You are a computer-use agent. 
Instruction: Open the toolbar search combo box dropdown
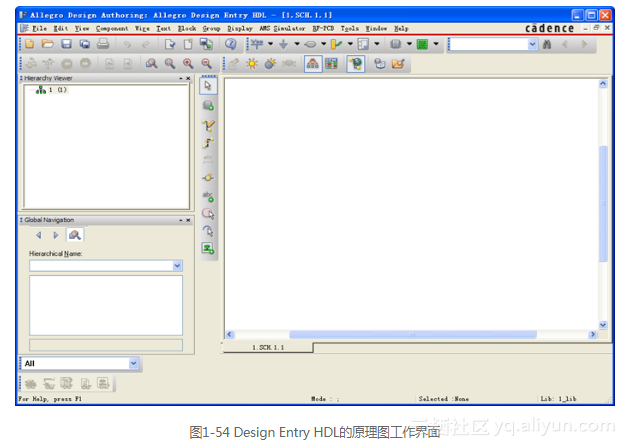click(533, 44)
